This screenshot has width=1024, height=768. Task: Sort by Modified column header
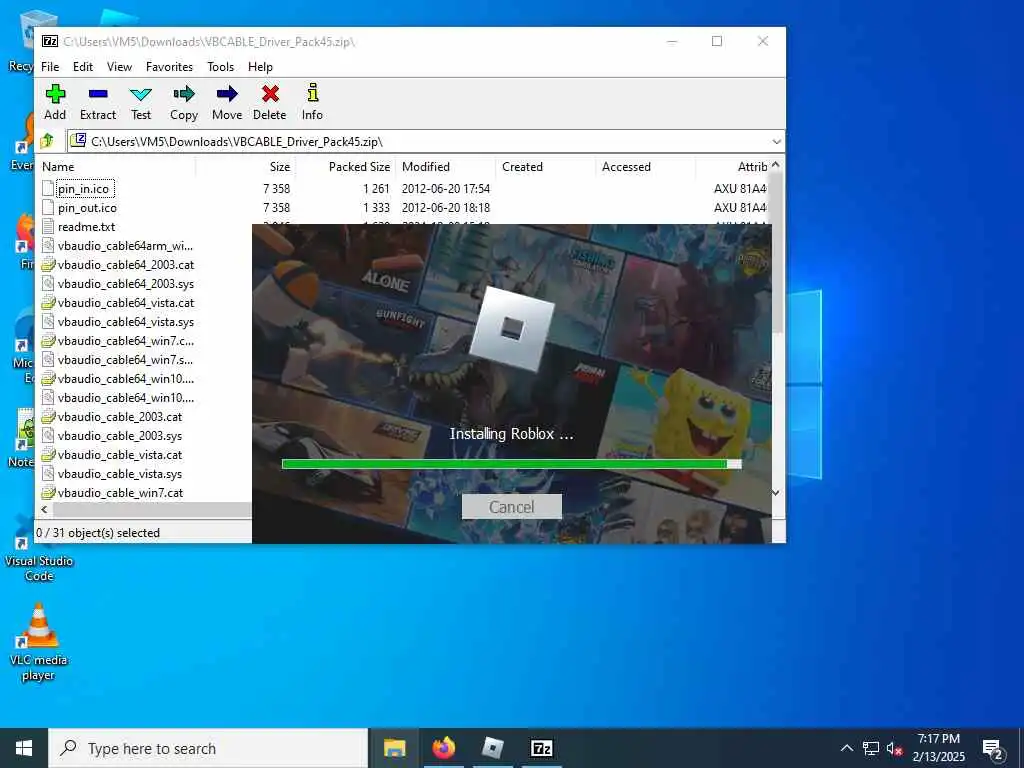pyautogui.click(x=445, y=167)
